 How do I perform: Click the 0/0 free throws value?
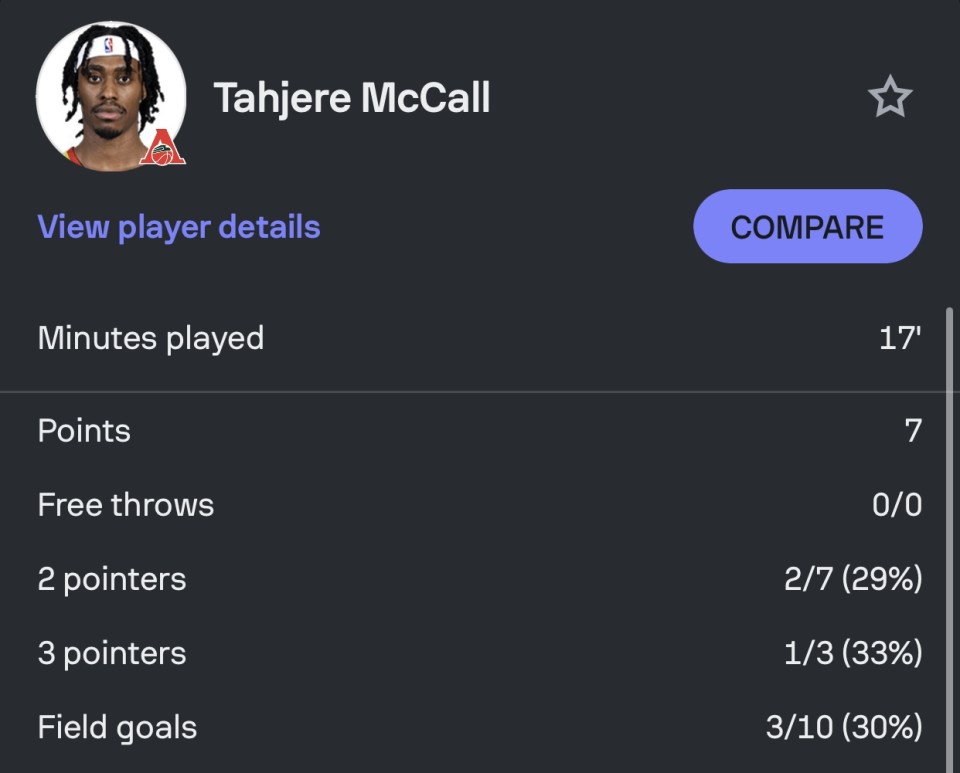pos(897,506)
